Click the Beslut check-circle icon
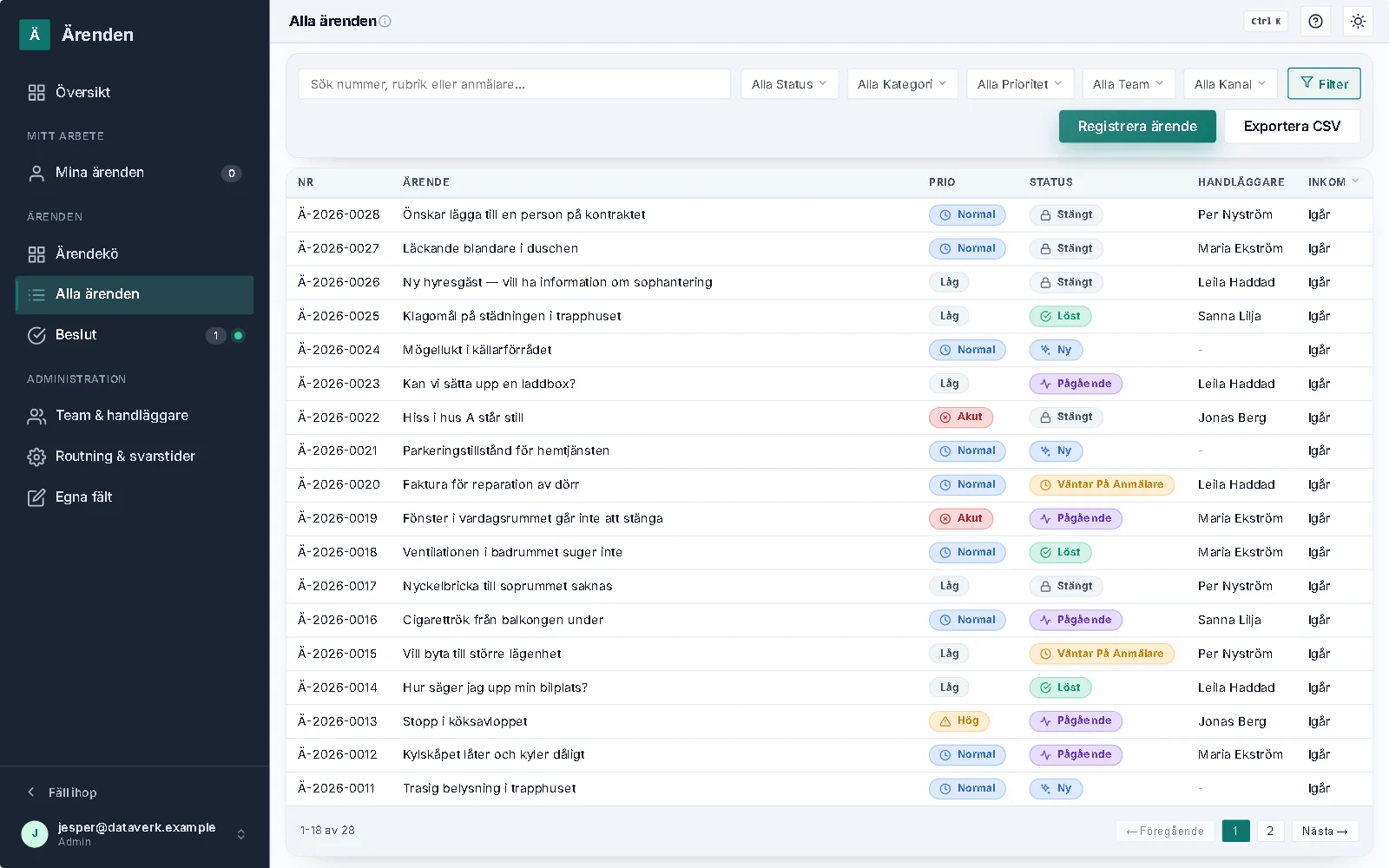 36,335
